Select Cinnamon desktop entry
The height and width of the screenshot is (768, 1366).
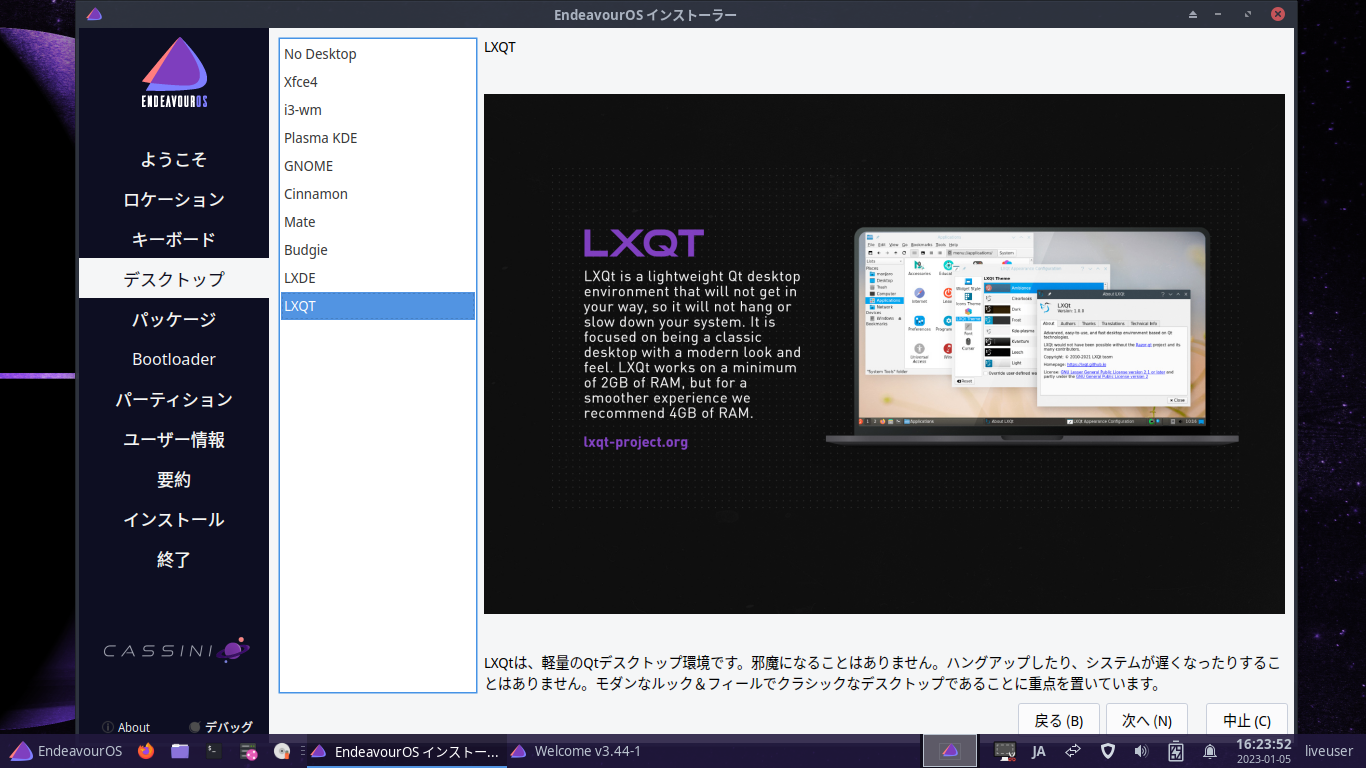(x=377, y=194)
